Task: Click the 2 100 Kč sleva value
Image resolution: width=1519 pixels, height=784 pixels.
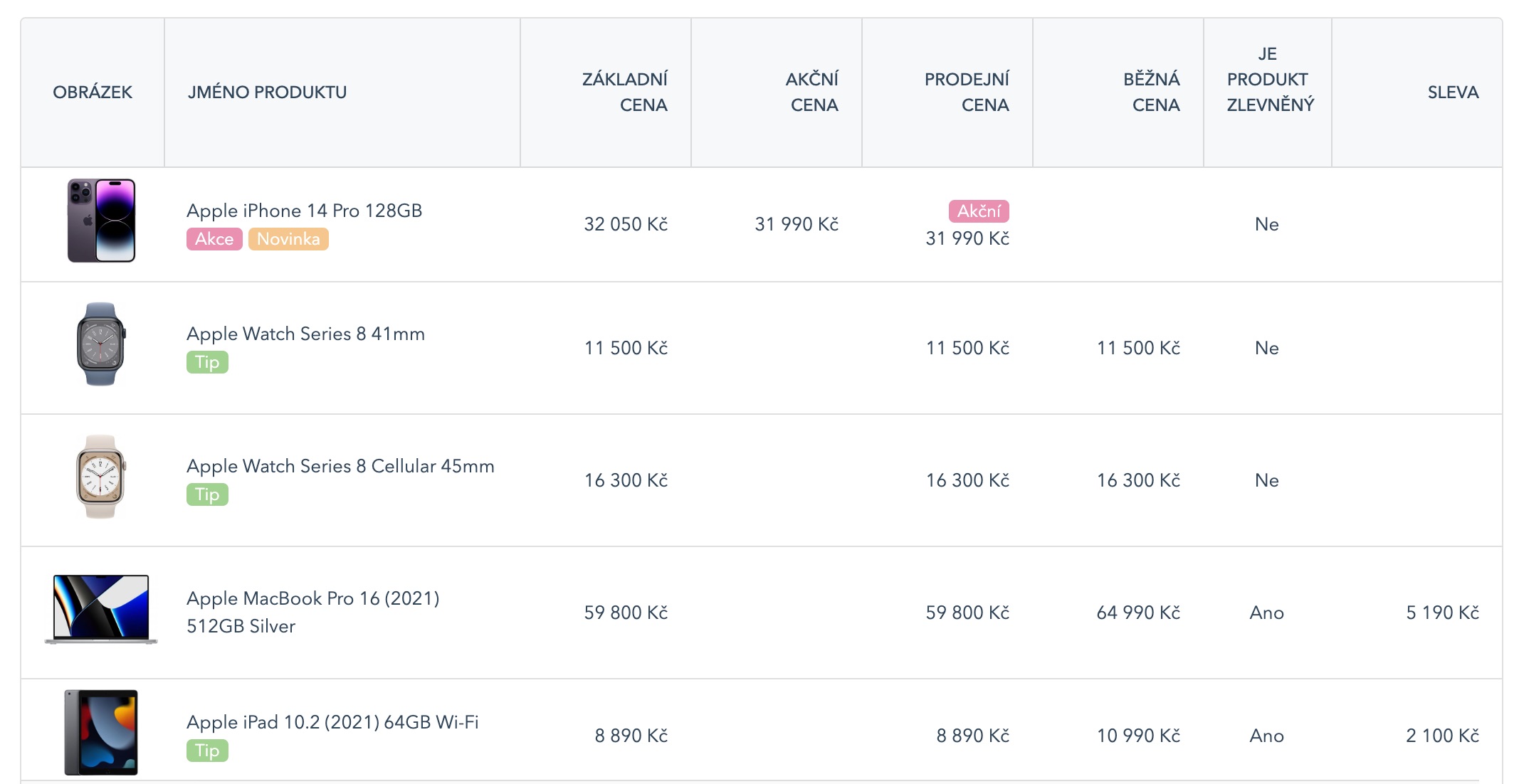Action: [x=1442, y=736]
